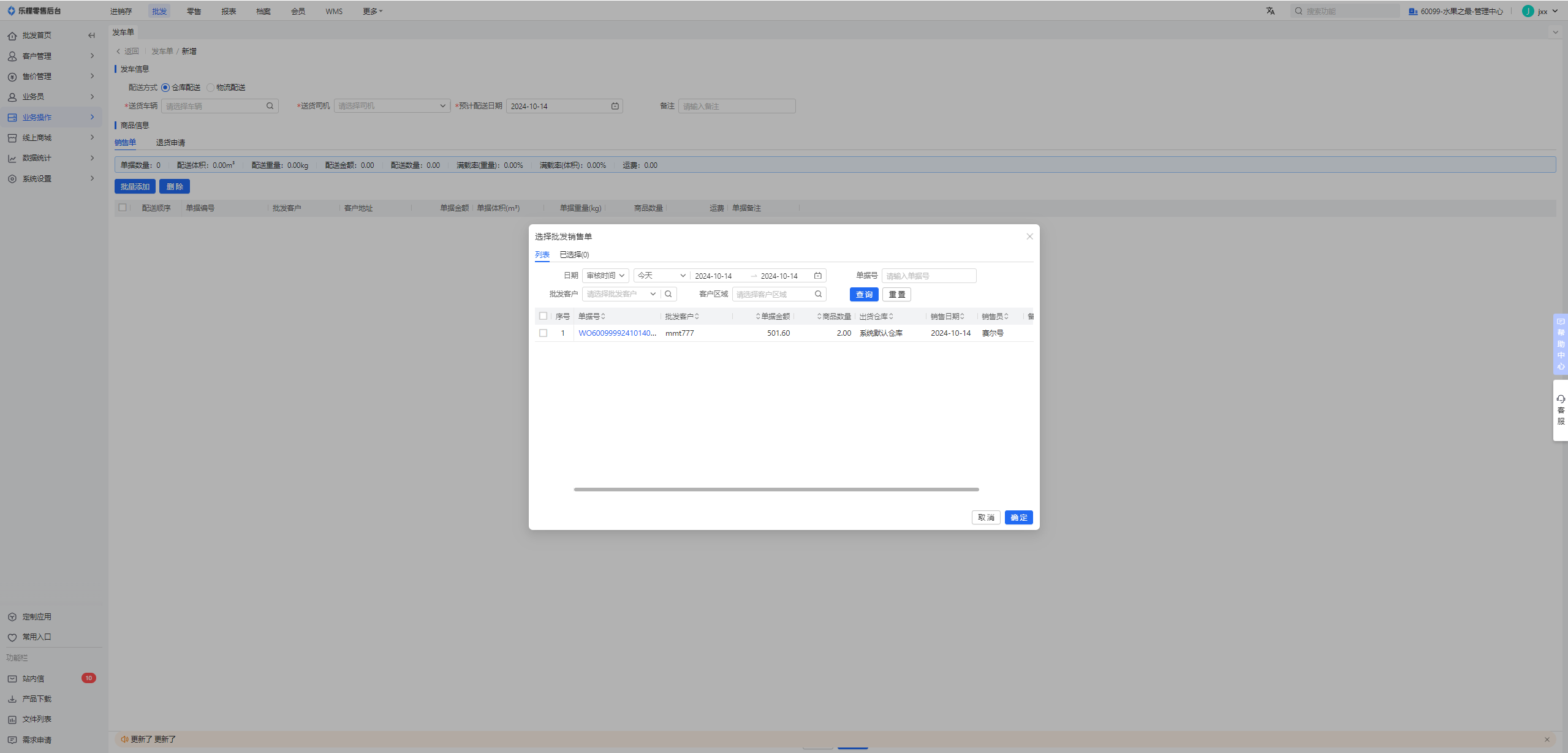
Task: Click the 常用入口 heart icon
Action: click(12, 637)
